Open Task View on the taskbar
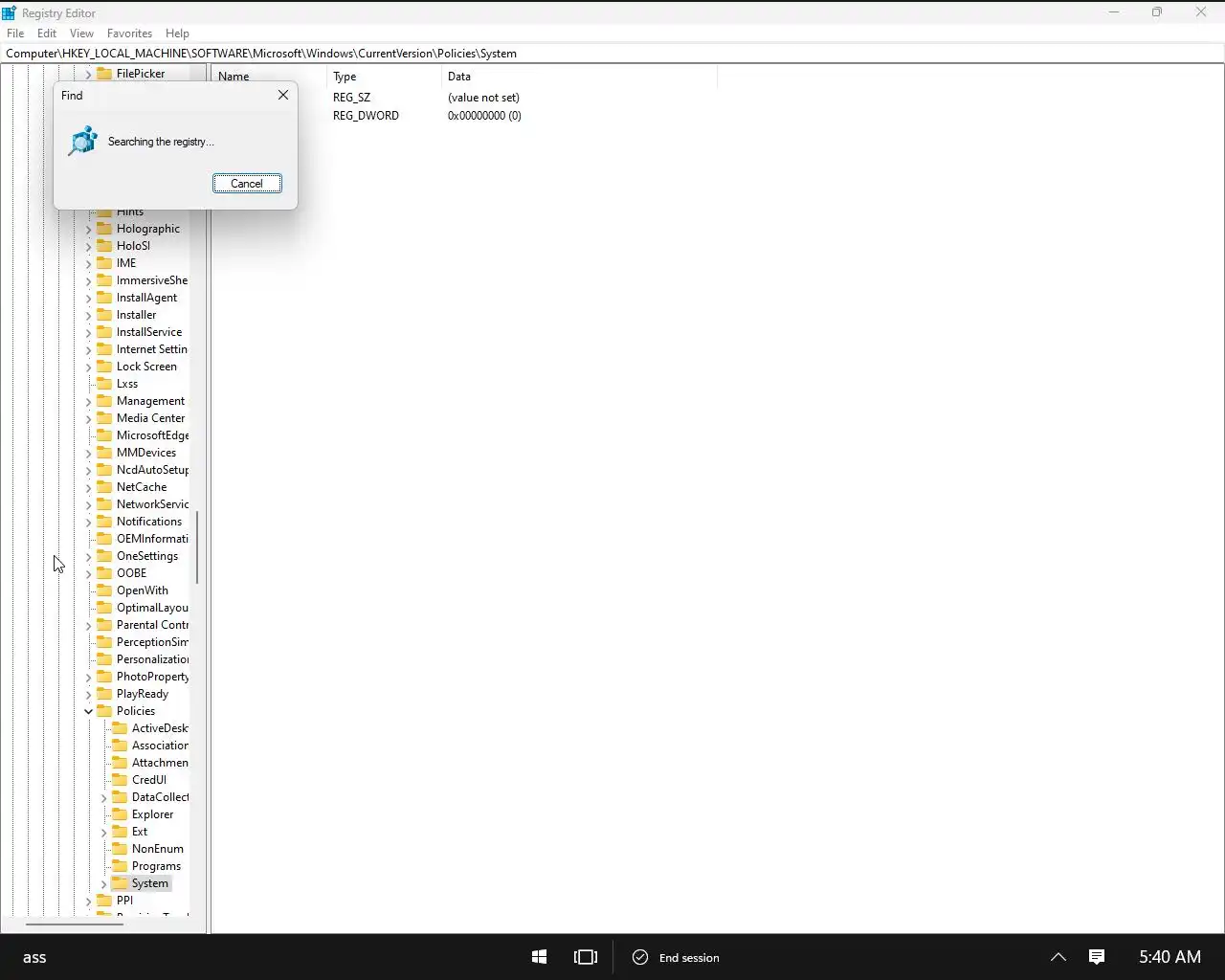This screenshot has height=980, width=1225. [x=586, y=957]
